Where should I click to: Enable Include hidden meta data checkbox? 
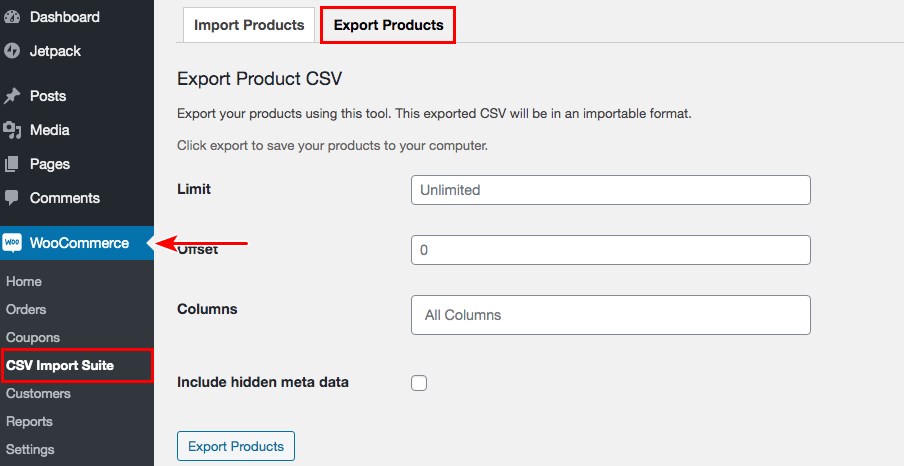click(x=419, y=383)
